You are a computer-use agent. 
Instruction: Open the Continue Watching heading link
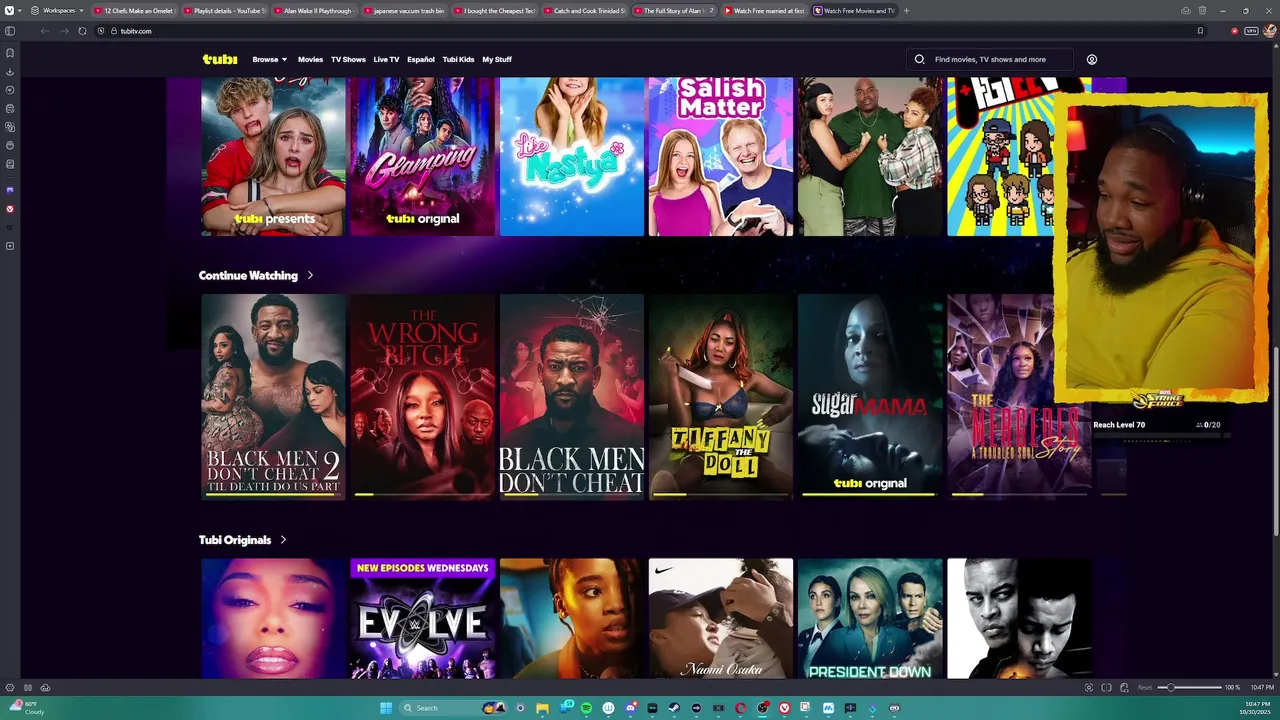click(x=248, y=275)
